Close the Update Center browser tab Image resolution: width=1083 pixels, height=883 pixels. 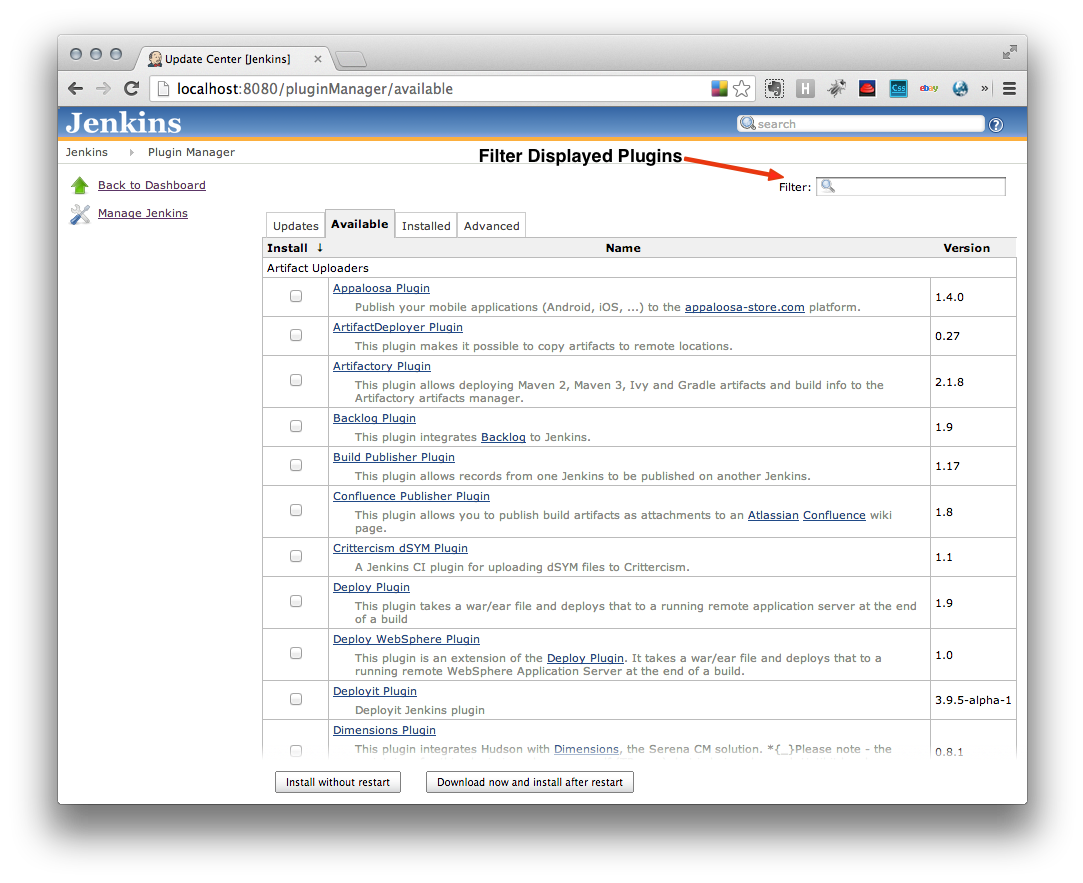(x=318, y=59)
